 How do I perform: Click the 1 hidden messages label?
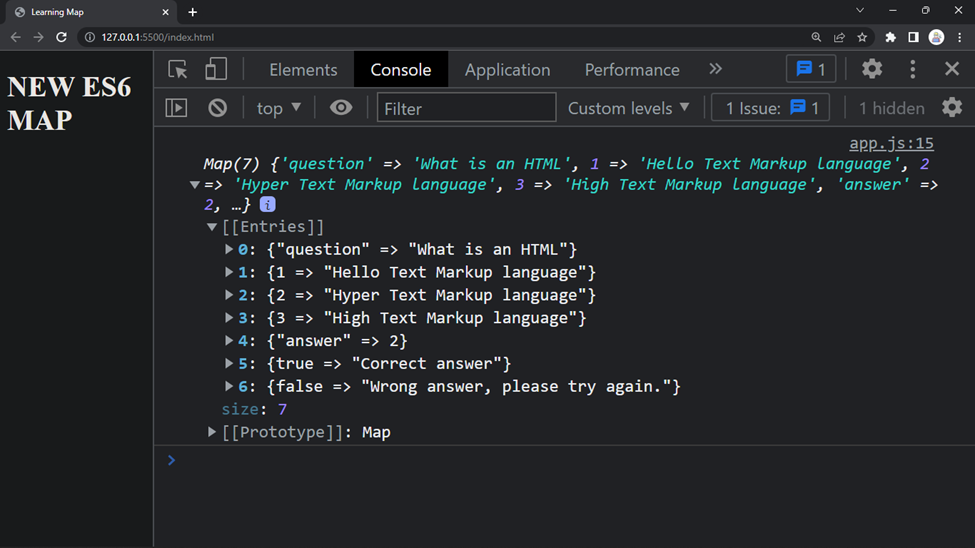click(892, 108)
